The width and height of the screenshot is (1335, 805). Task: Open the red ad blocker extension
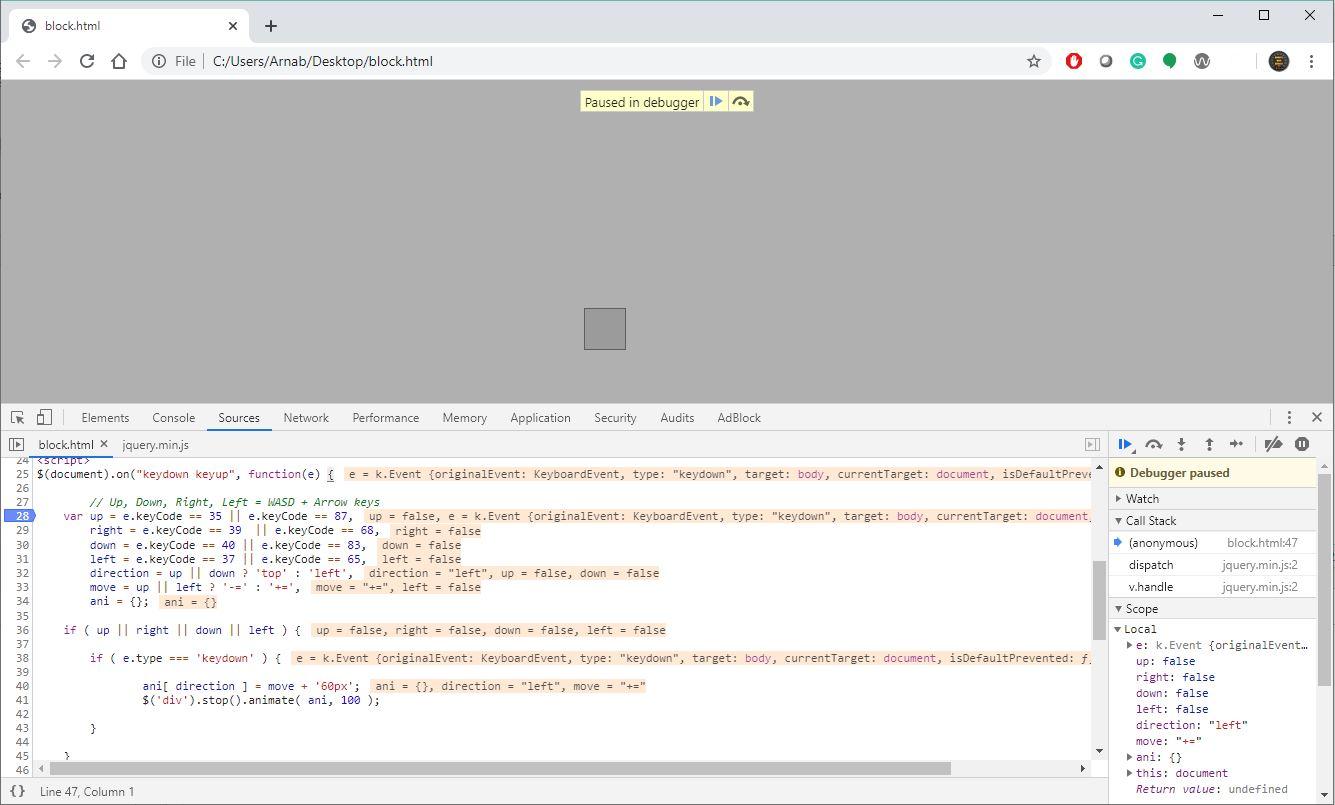[x=1074, y=61]
